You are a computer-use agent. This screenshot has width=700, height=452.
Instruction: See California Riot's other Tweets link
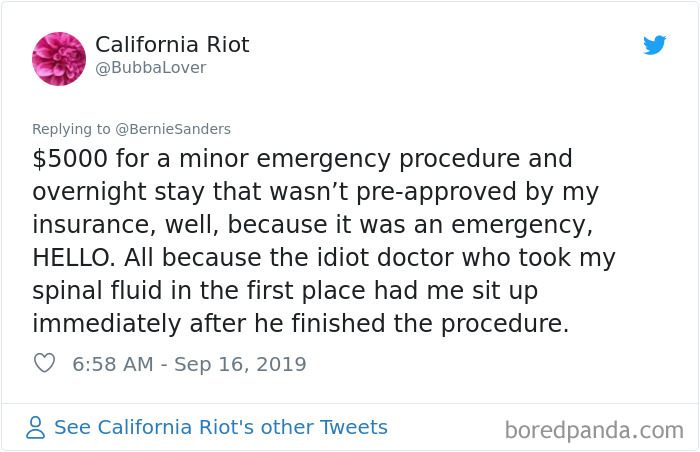point(220,428)
